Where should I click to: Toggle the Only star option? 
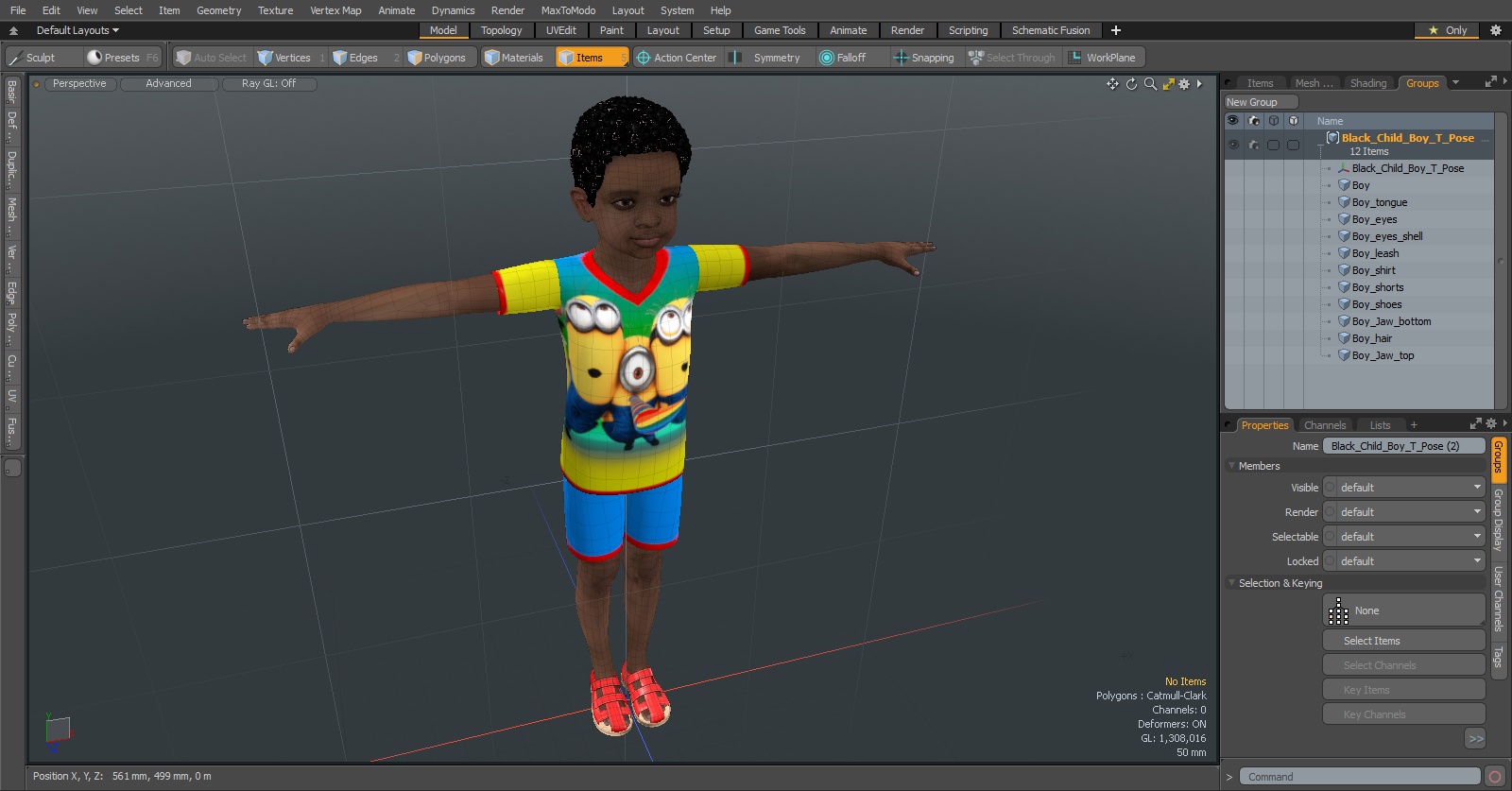(1448, 30)
